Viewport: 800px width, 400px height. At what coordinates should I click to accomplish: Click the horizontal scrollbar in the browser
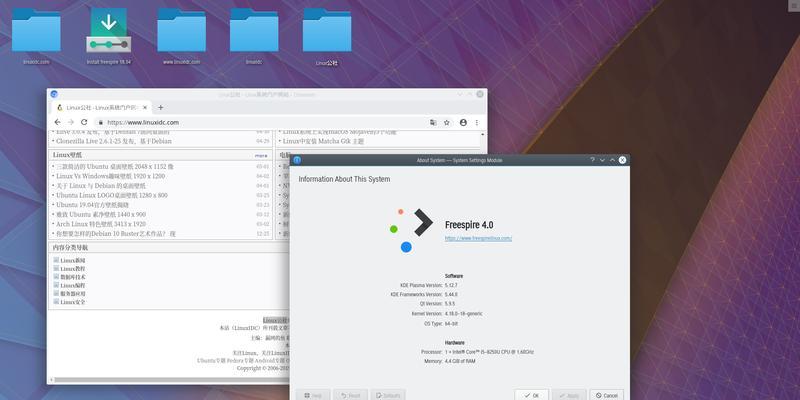pos(171,380)
